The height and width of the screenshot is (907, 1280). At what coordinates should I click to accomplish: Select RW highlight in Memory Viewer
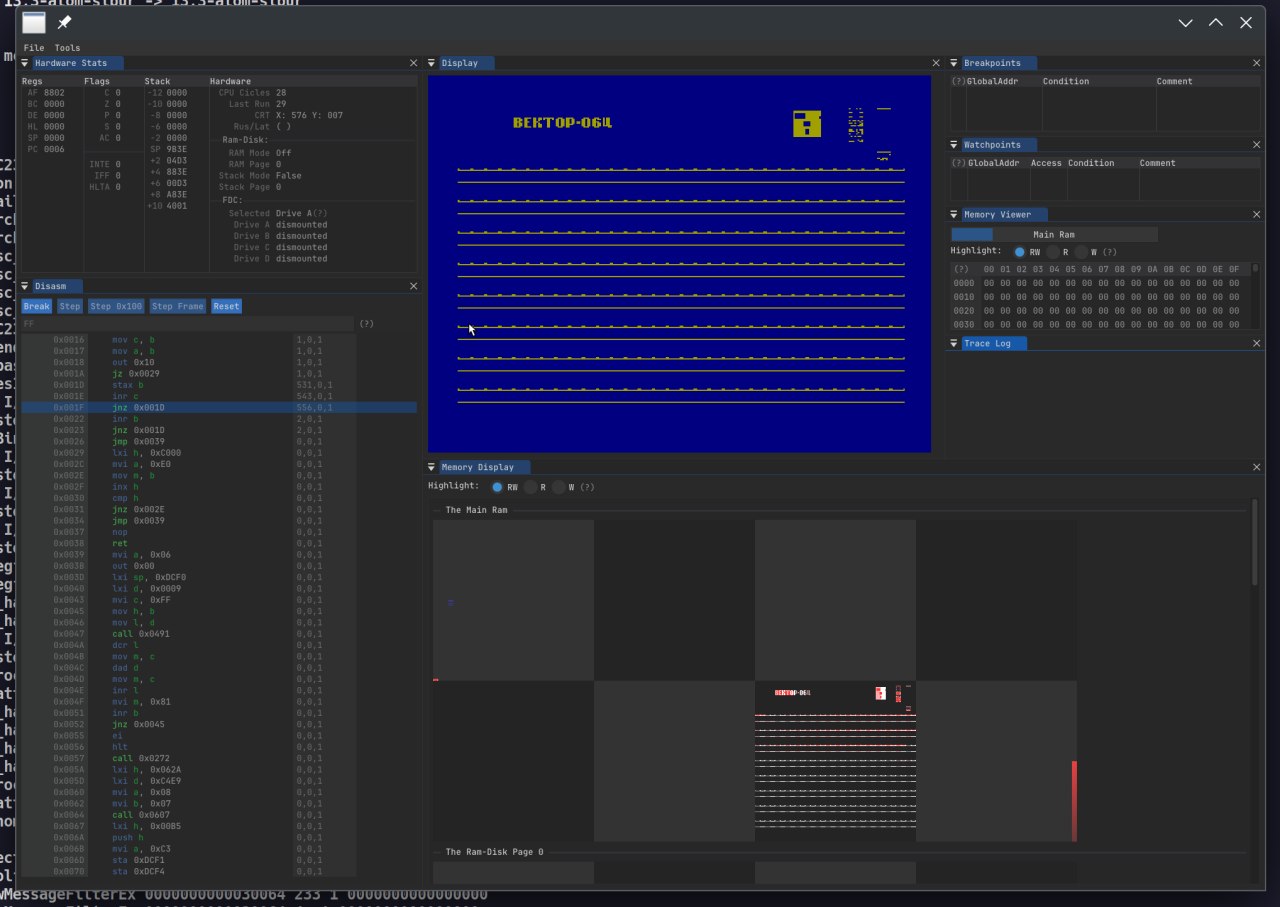[x=1020, y=252]
